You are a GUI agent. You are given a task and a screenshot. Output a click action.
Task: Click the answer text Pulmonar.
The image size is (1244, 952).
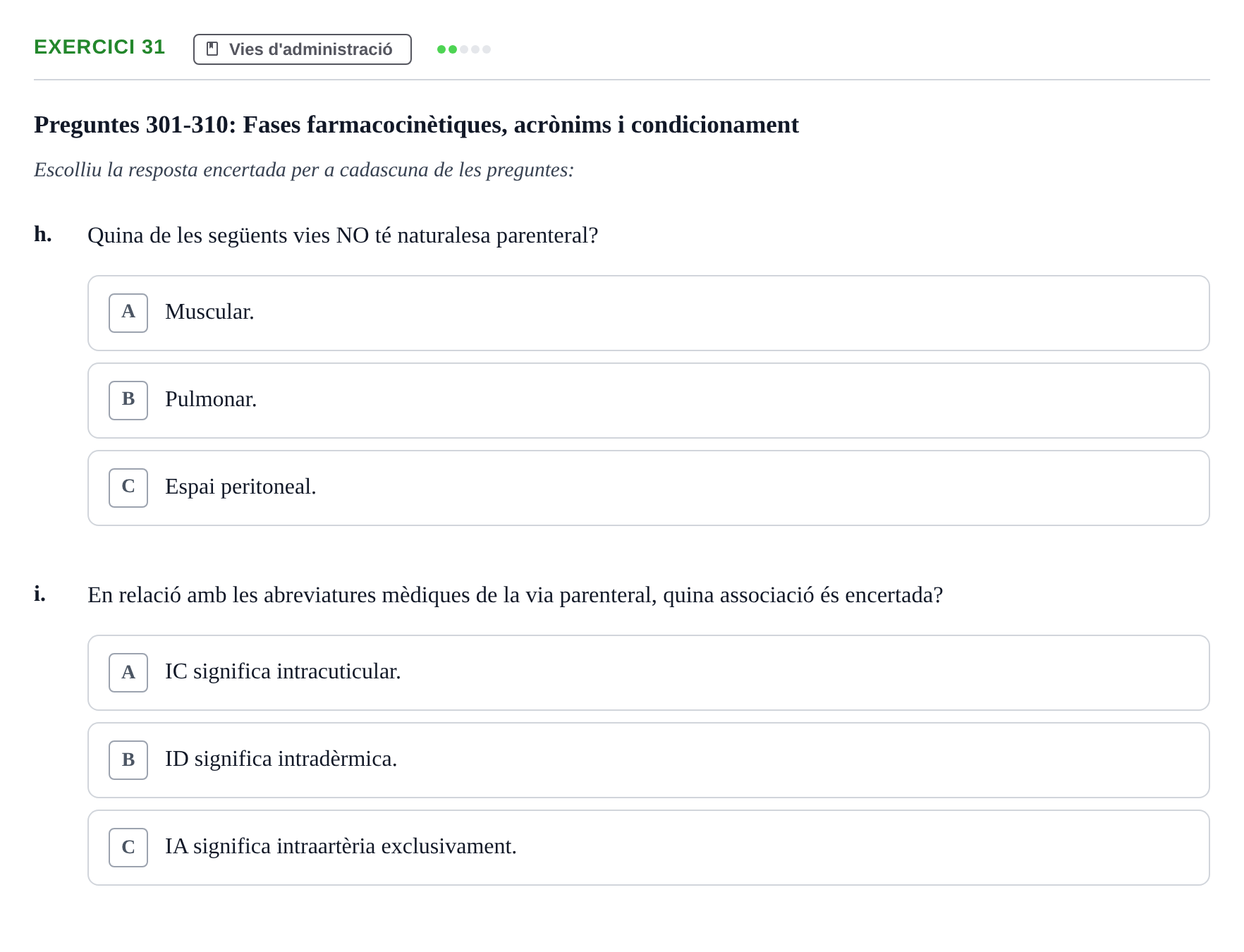pyautogui.click(x=211, y=399)
